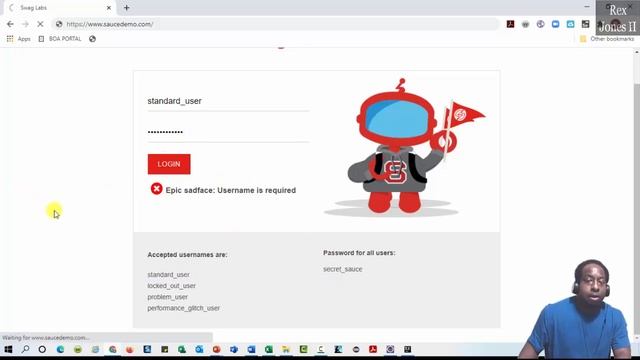Click 'Accepted usernames are:' heading
The width and height of the screenshot is (640, 360).
point(187,255)
